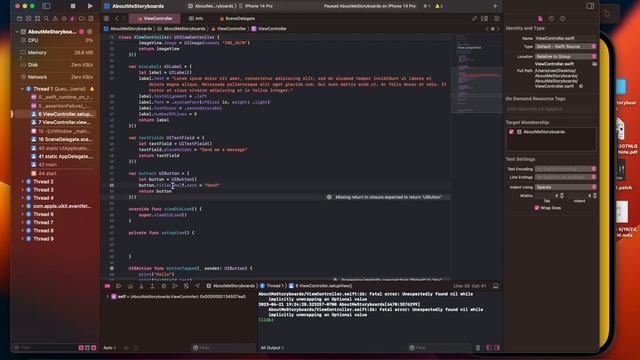Go back with the editor's left chevron
640x360 pixels.
[116, 18]
